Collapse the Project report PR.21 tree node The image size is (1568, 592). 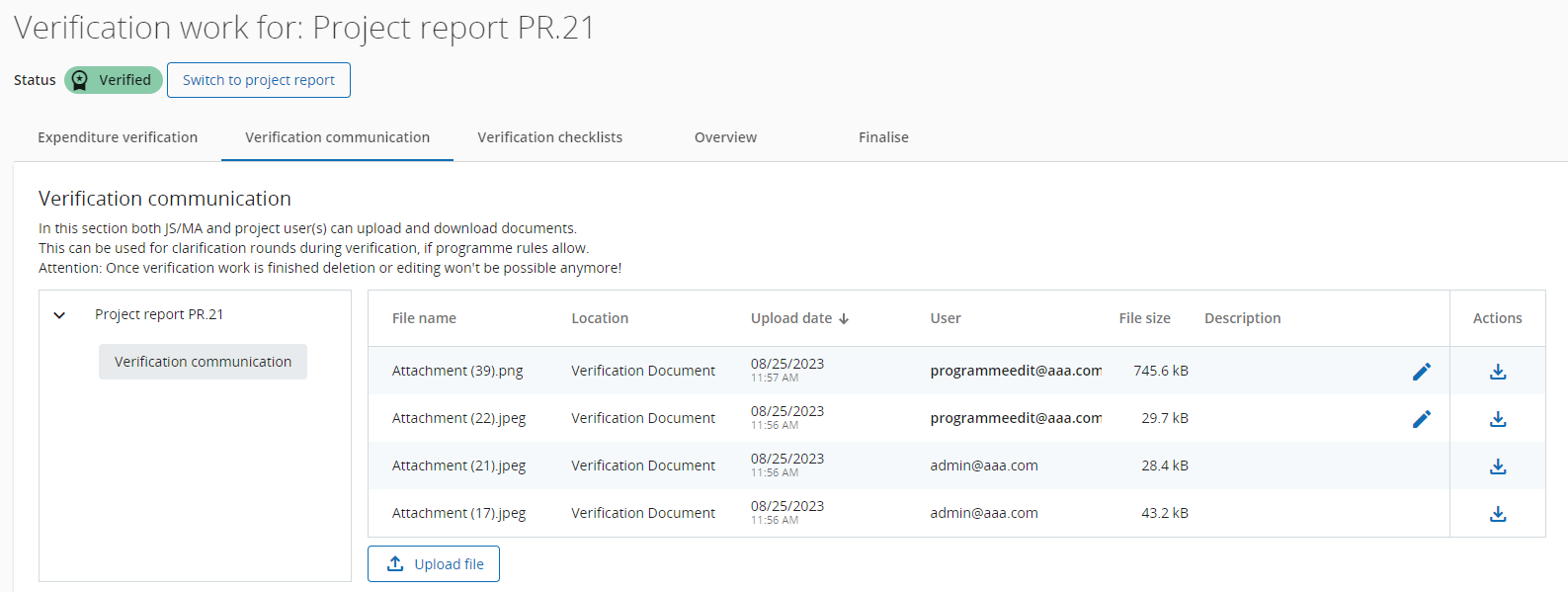[x=59, y=315]
